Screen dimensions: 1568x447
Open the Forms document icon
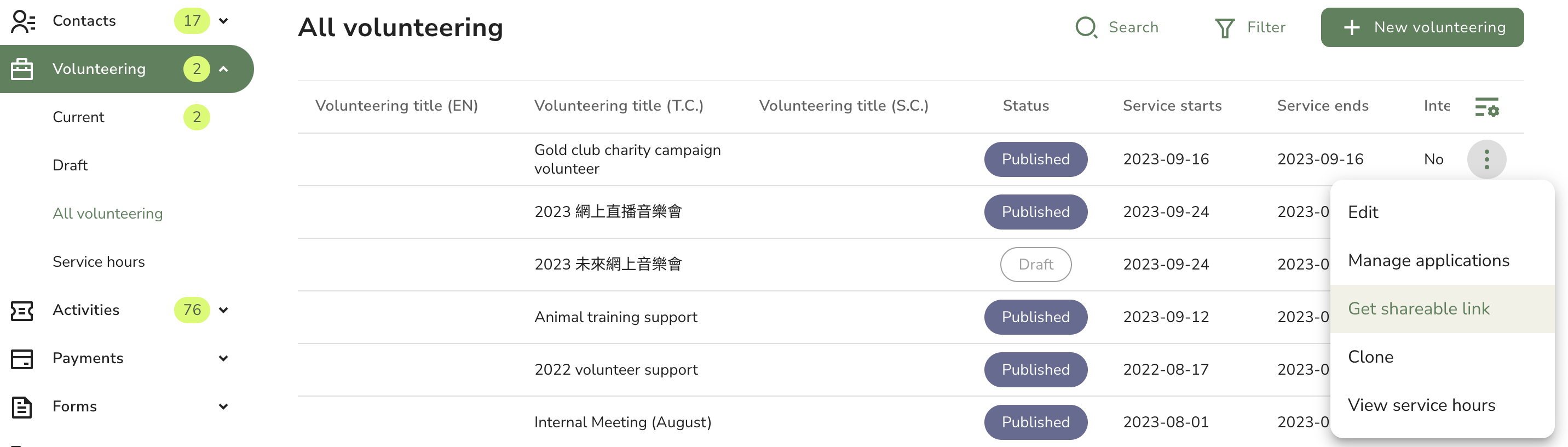(21, 407)
